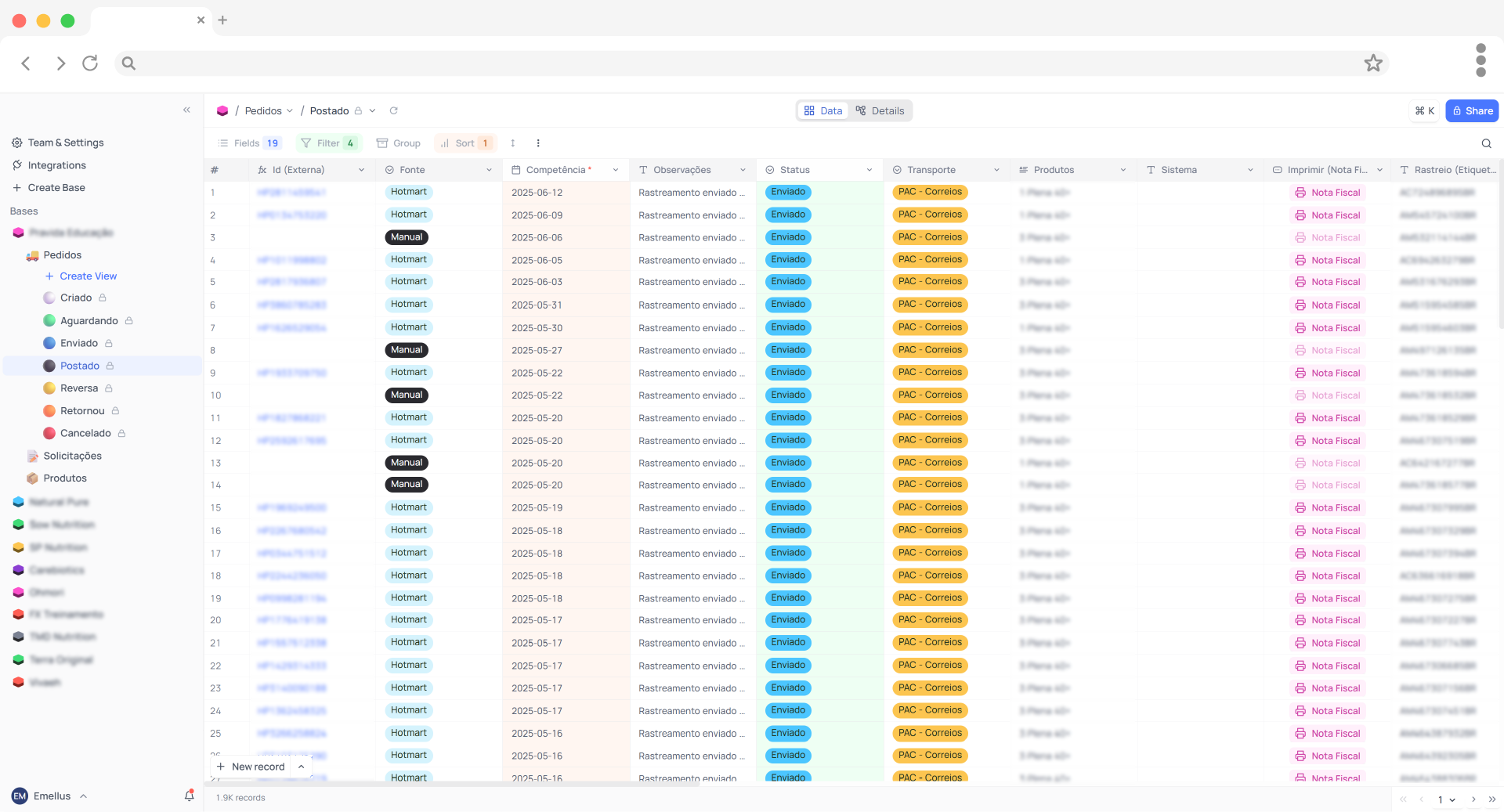Expand the Pedidos breadcrumb dropdown

point(290,111)
